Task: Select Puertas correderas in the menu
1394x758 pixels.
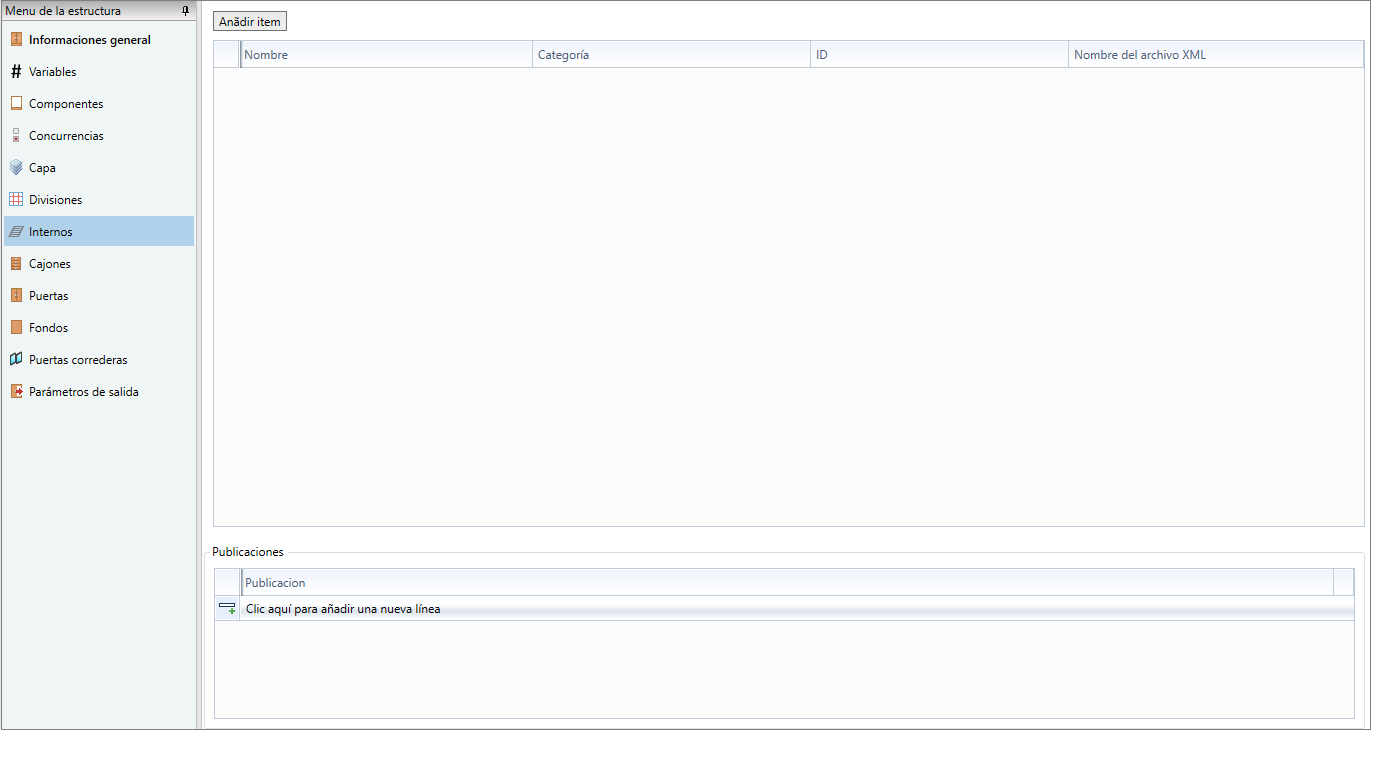Action: (99, 360)
